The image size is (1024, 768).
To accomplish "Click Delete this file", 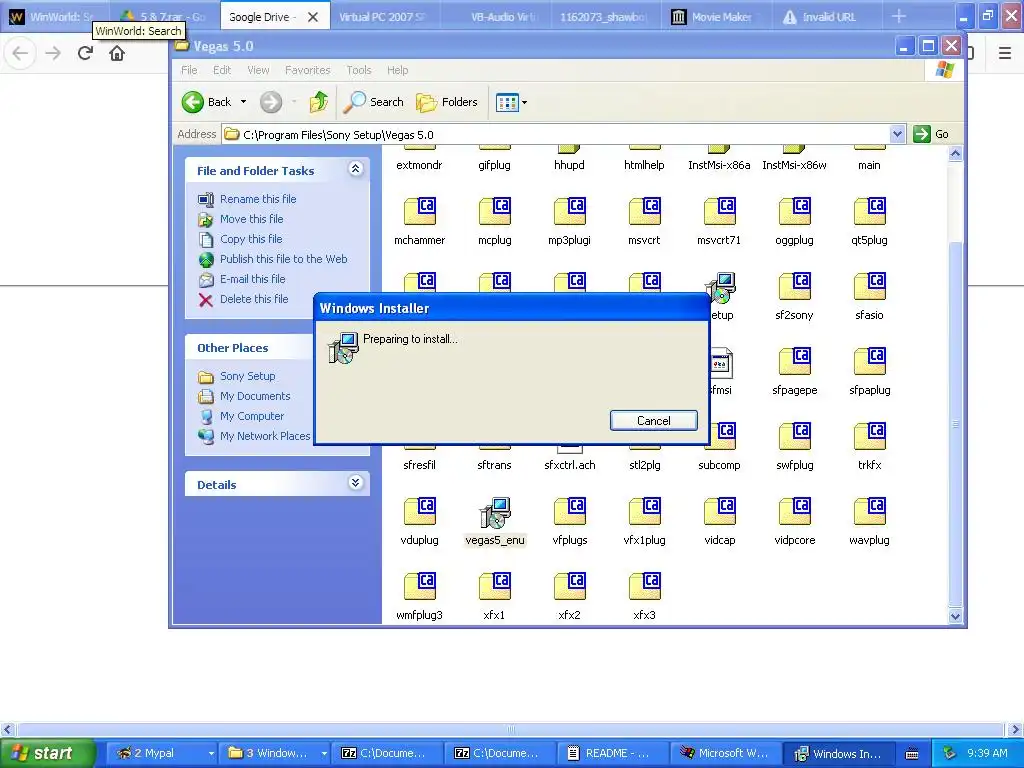I will point(254,299).
